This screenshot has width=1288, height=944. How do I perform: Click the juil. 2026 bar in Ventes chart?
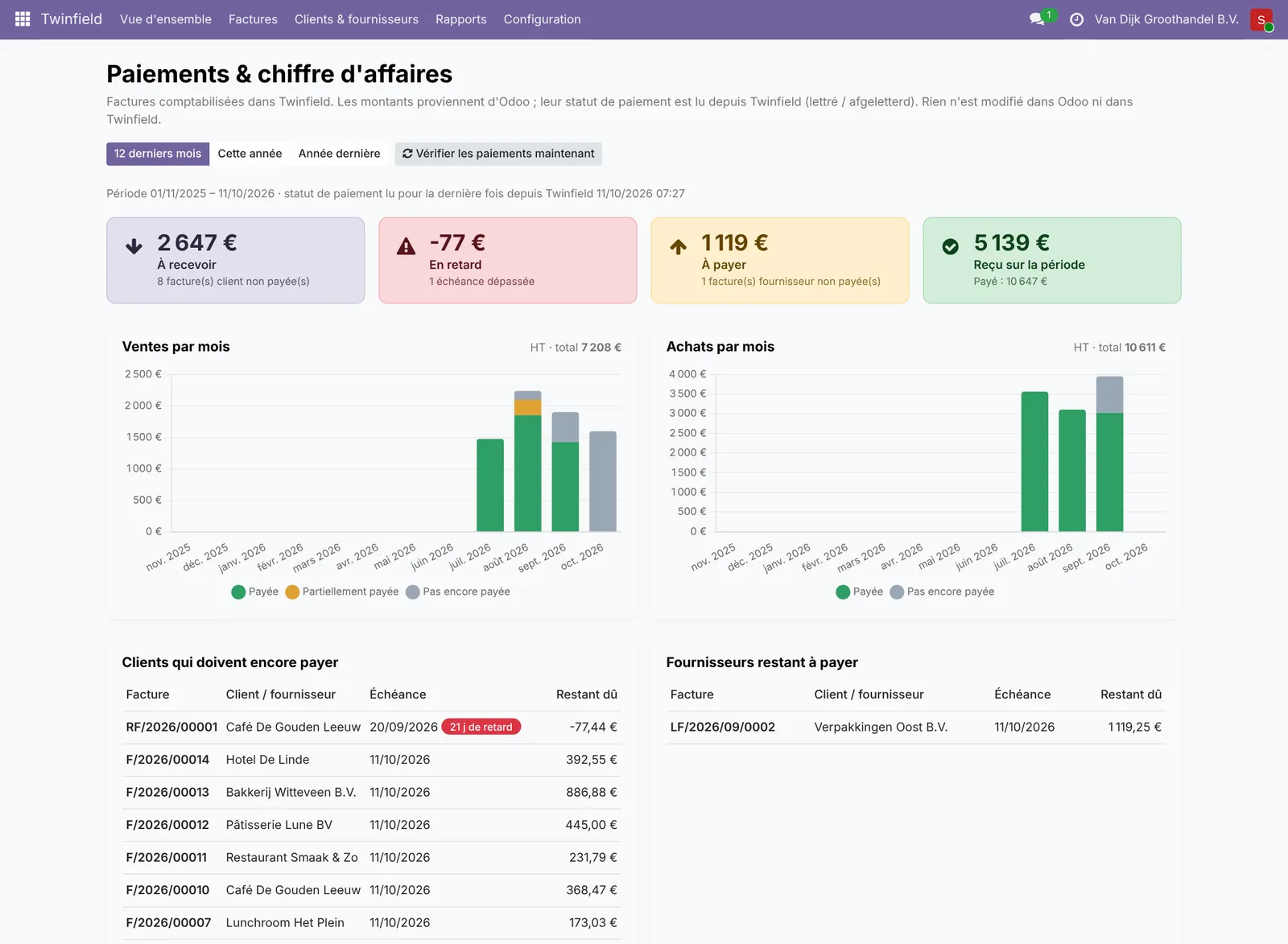click(x=490, y=485)
